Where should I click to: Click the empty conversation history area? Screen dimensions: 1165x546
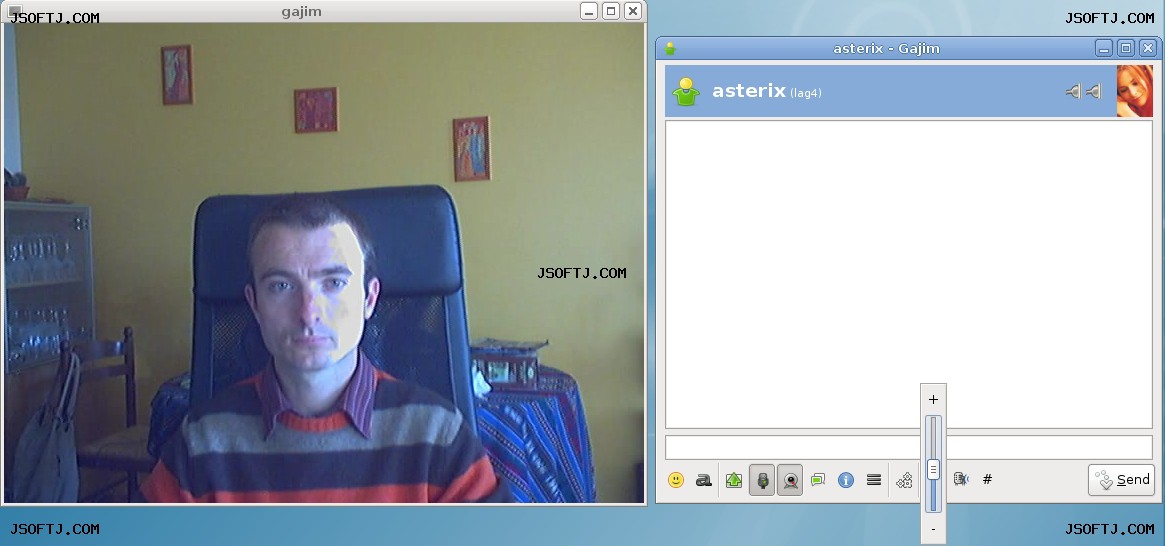pos(909,274)
